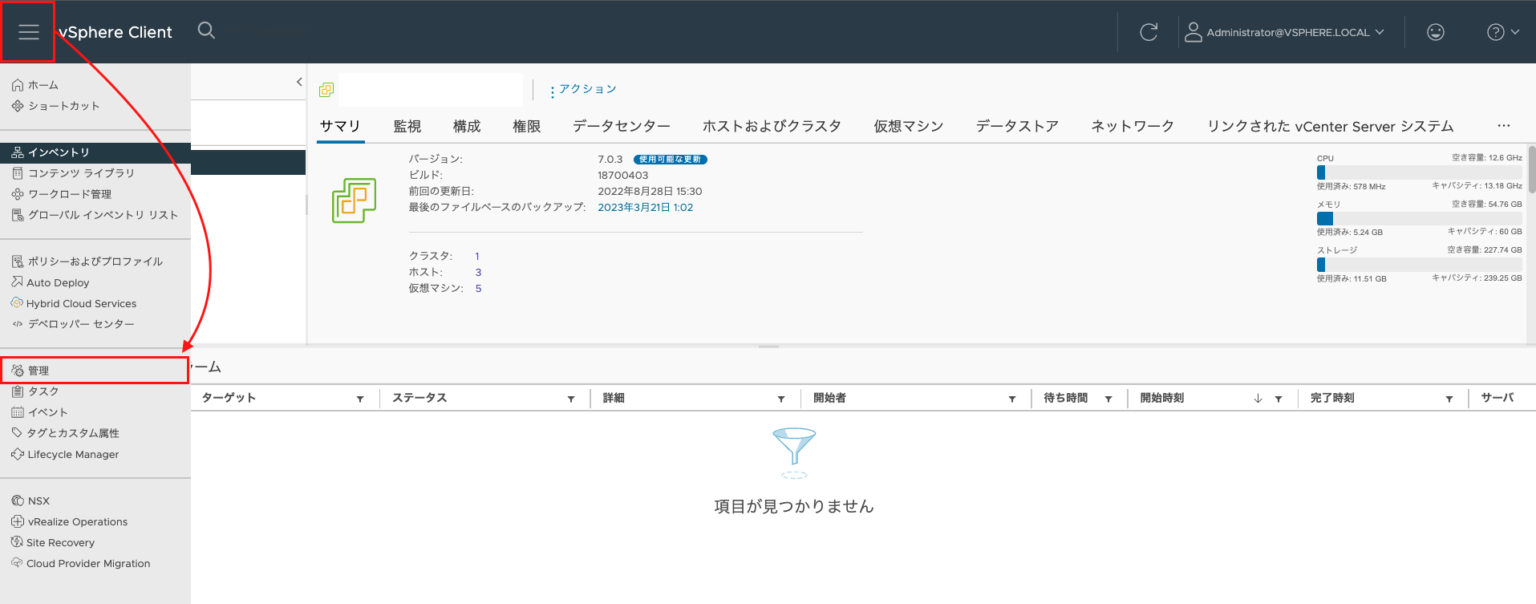Click the Administrator user account icon

click(1192, 31)
